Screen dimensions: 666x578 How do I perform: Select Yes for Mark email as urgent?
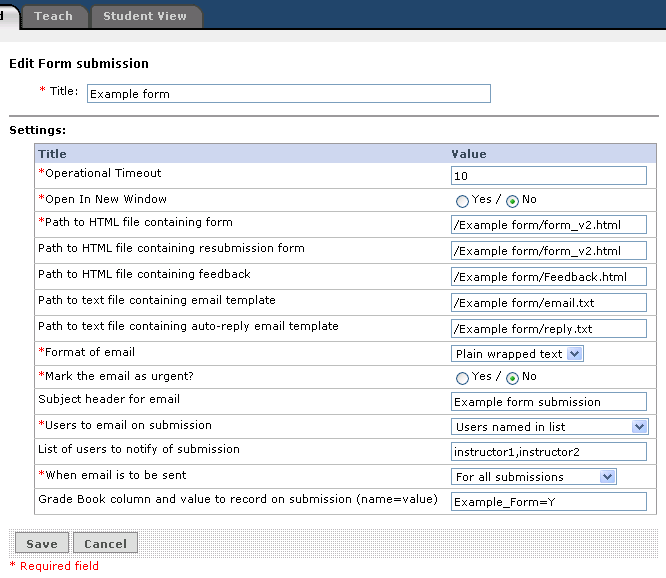[463, 378]
